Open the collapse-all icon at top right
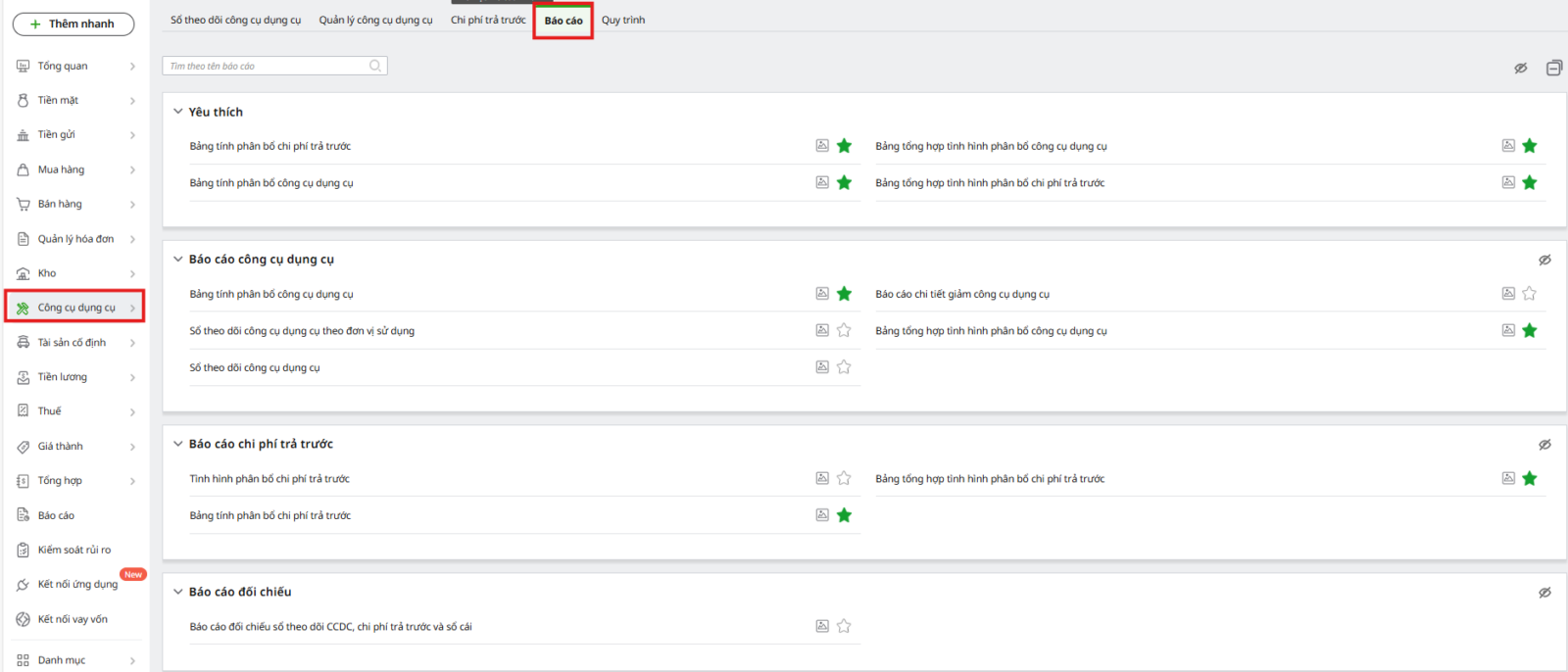Viewport: 1568px width, 672px height. 1553,68
